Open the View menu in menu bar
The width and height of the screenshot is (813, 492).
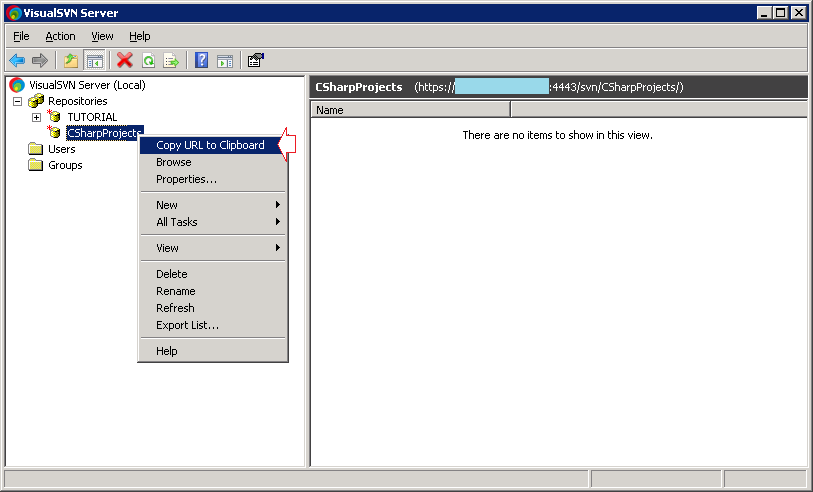102,36
